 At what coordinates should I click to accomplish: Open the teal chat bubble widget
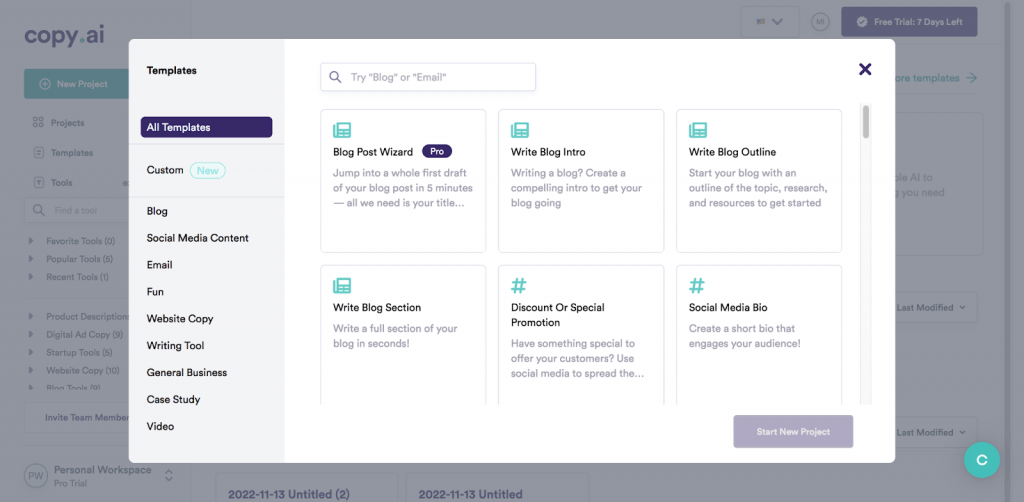pos(982,460)
